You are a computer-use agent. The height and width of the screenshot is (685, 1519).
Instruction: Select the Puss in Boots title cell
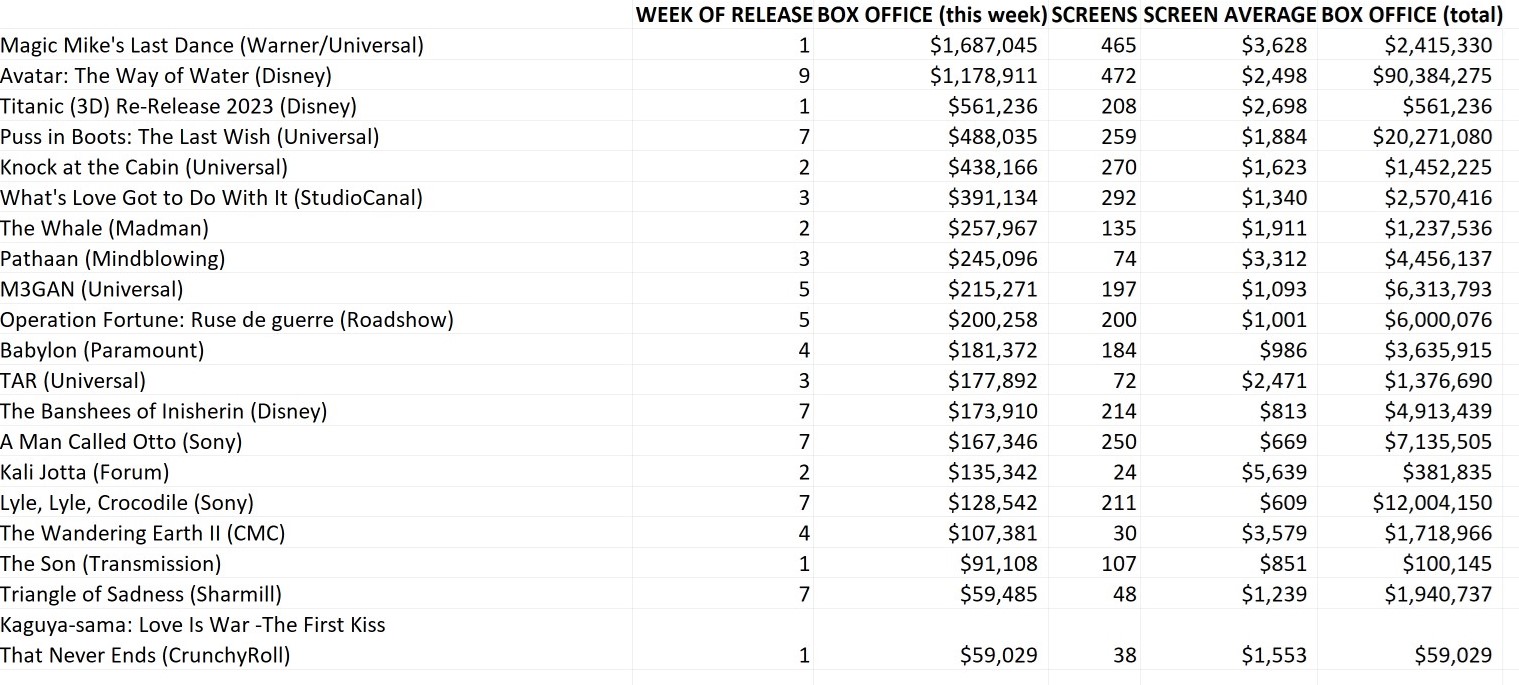(190, 137)
